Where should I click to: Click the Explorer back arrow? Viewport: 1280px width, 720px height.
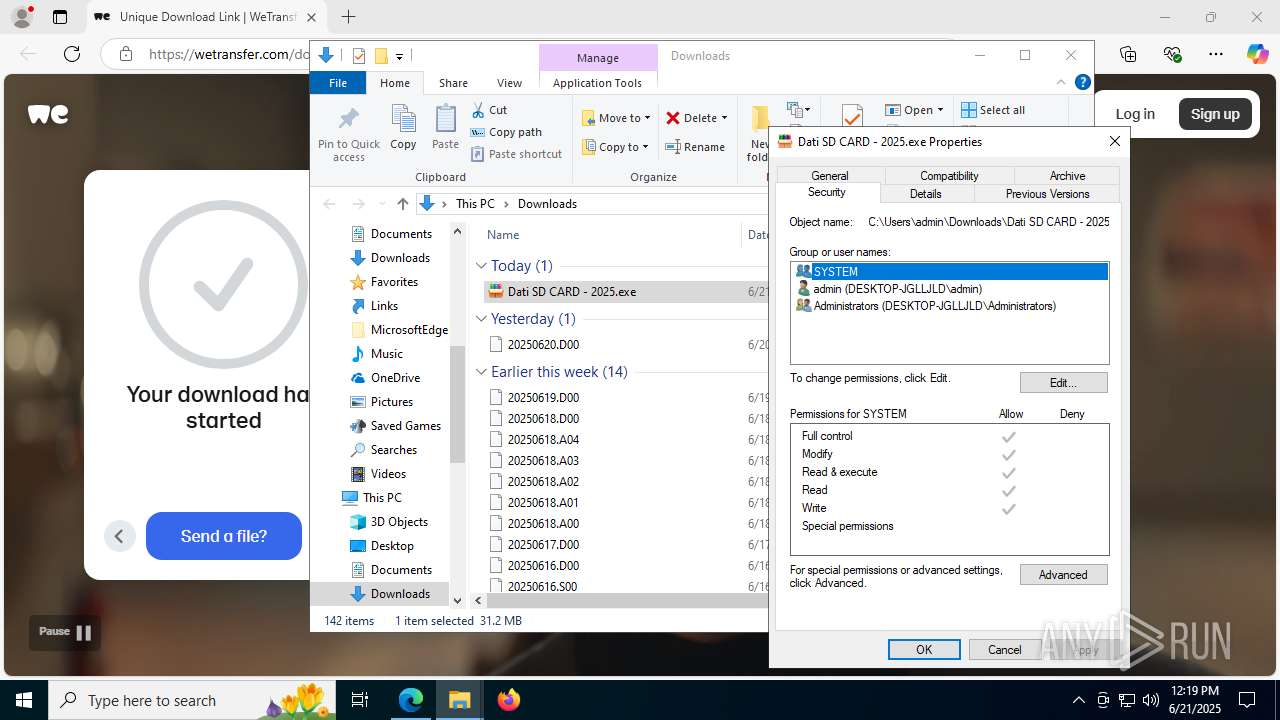click(329, 204)
